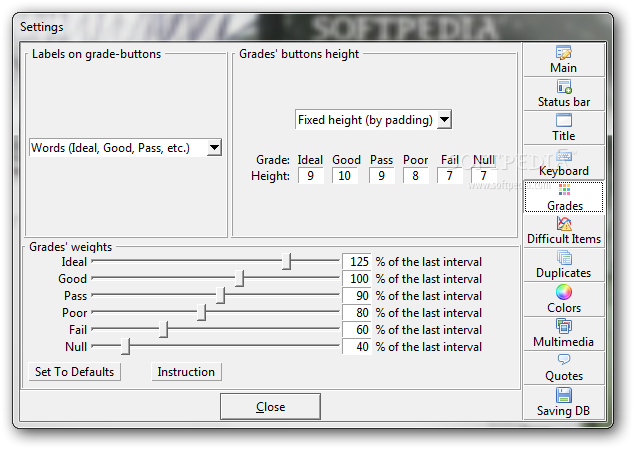Open the Fixed height dropdown arrow
Viewport: 634px width, 449px height.
[x=444, y=119]
